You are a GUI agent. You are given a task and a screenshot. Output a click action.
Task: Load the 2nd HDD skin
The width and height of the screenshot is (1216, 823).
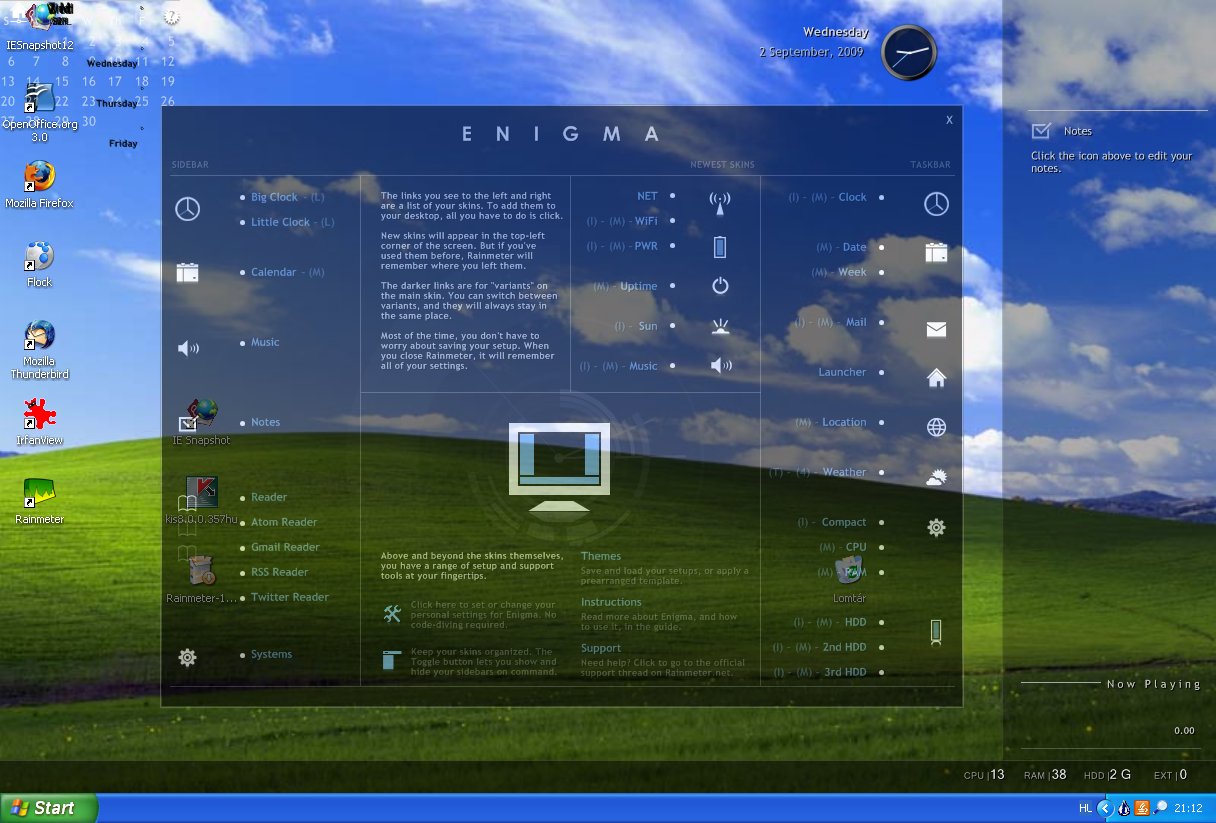844,647
